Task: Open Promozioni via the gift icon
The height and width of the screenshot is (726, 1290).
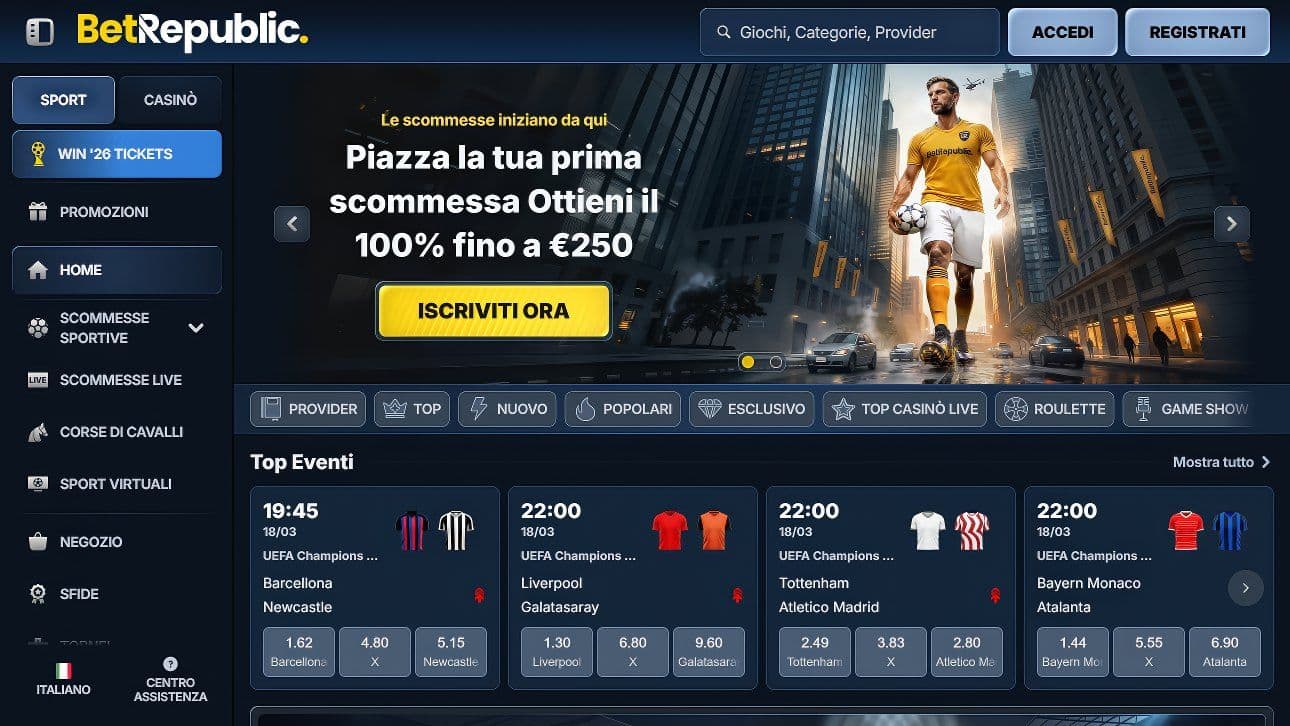Action: click(x=38, y=212)
